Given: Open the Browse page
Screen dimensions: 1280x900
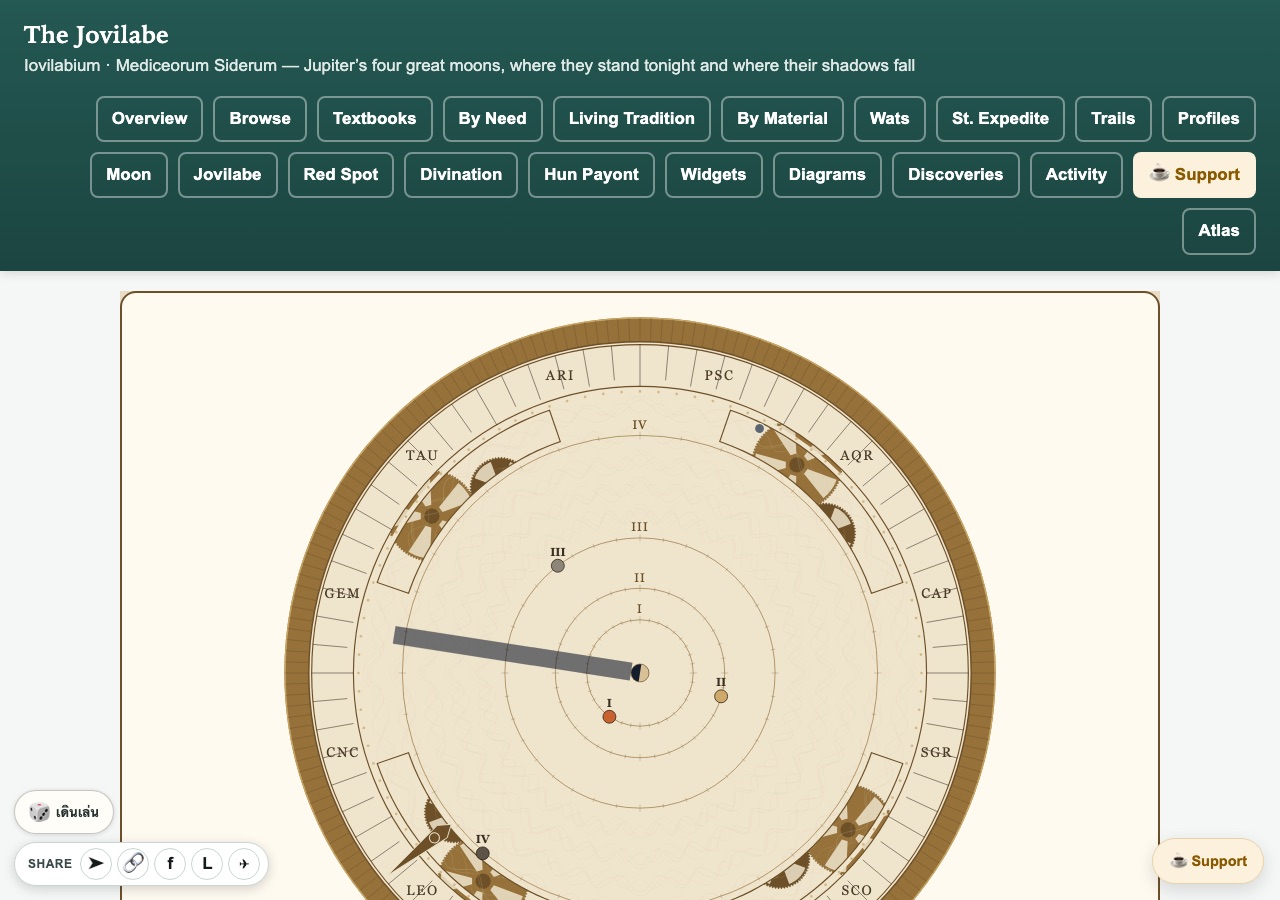Looking at the screenshot, I should (x=260, y=119).
